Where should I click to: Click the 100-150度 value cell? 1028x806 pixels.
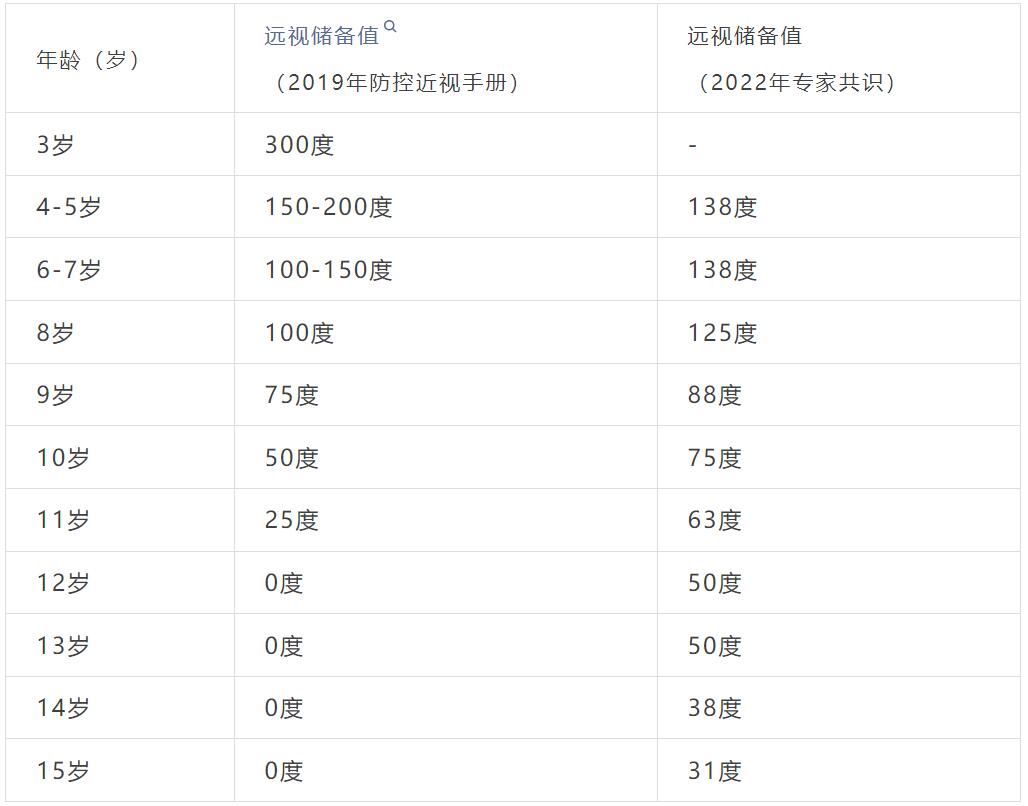pyautogui.click(x=328, y=270)
